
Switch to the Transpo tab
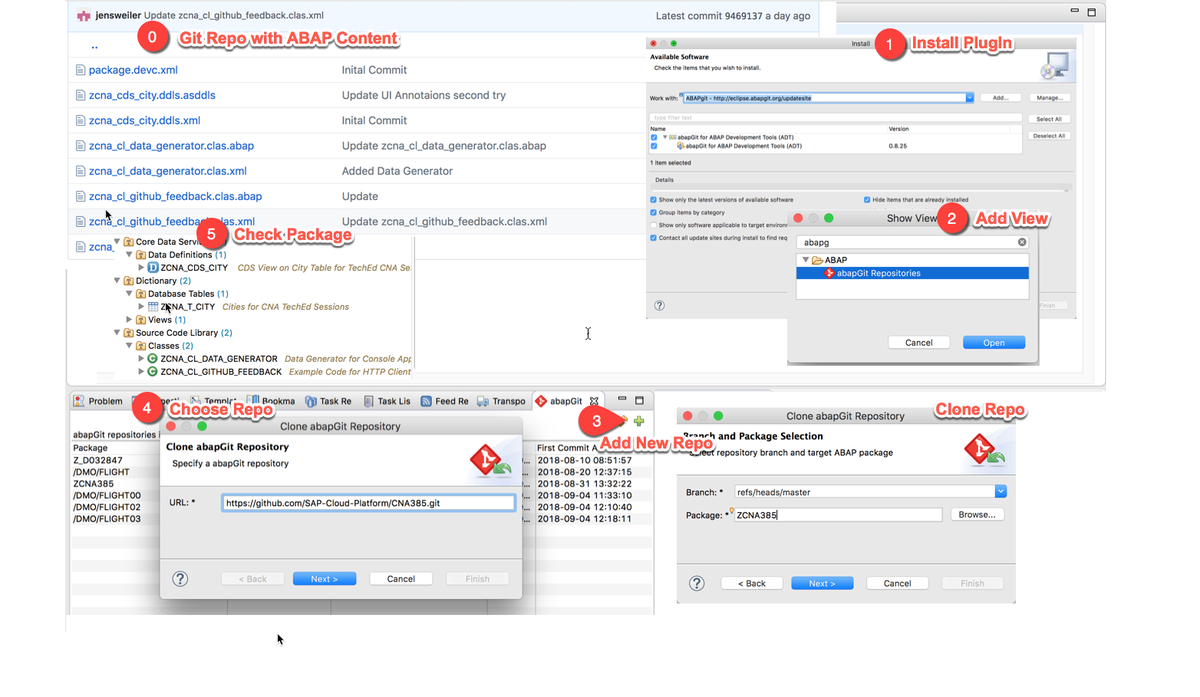[x=501, y=401]
